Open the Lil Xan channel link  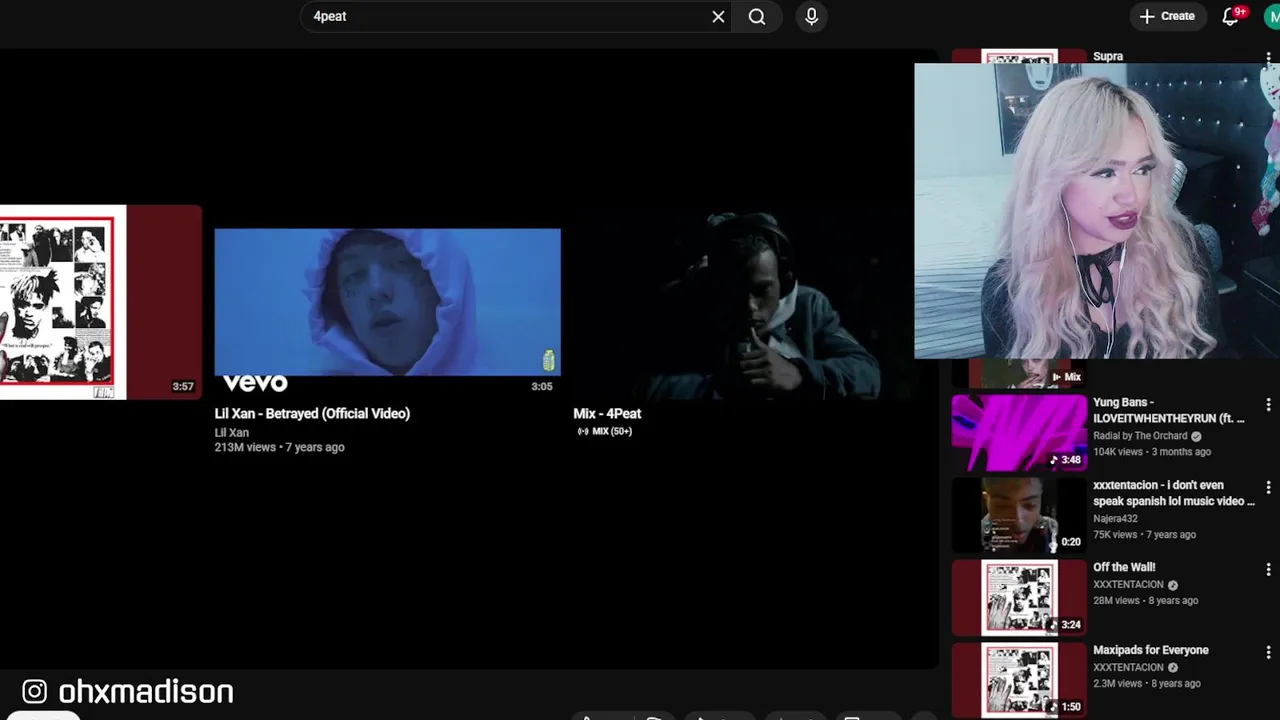(232, 433)
